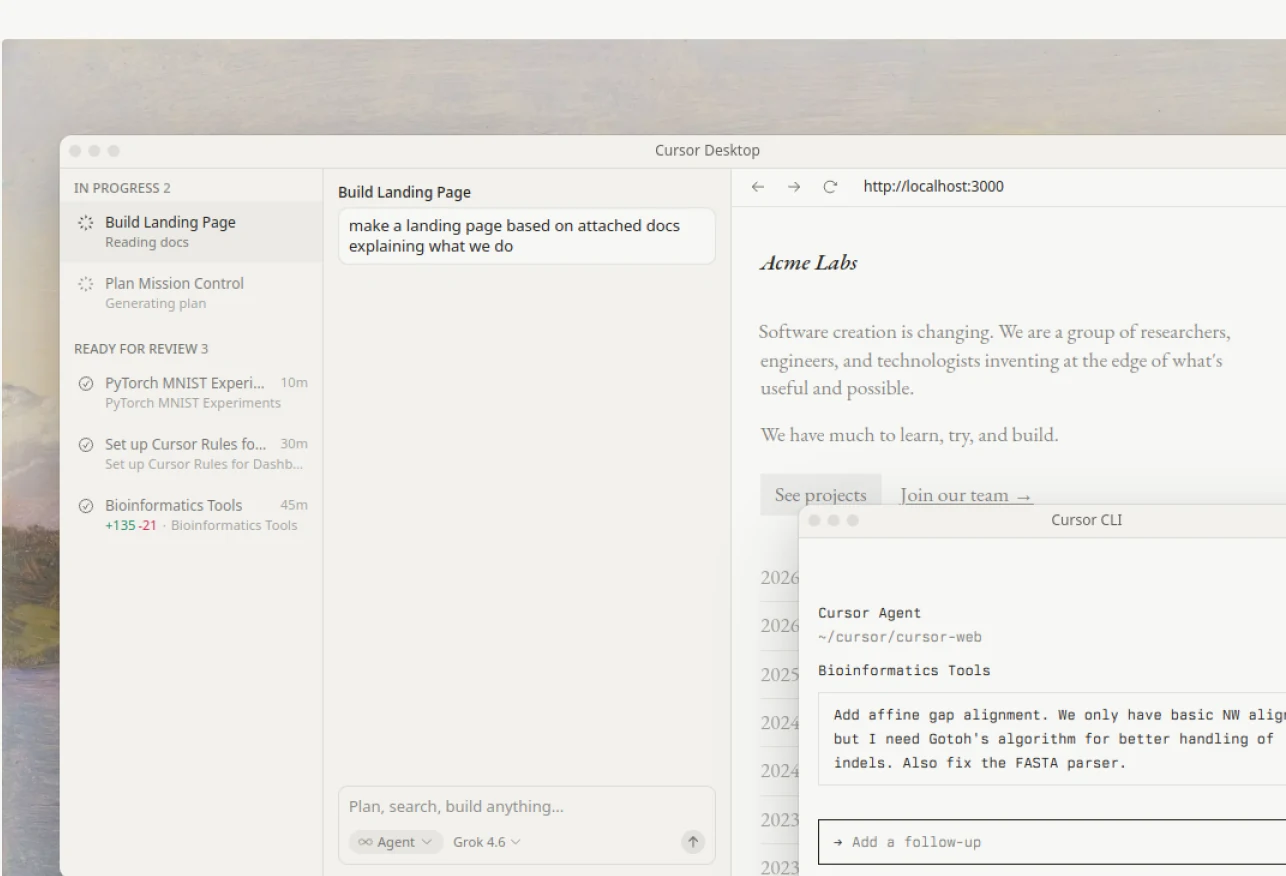Screen dimensions: 1286x876
Task: Click the Generating plan status text
Action: click(x=156, y=303)
